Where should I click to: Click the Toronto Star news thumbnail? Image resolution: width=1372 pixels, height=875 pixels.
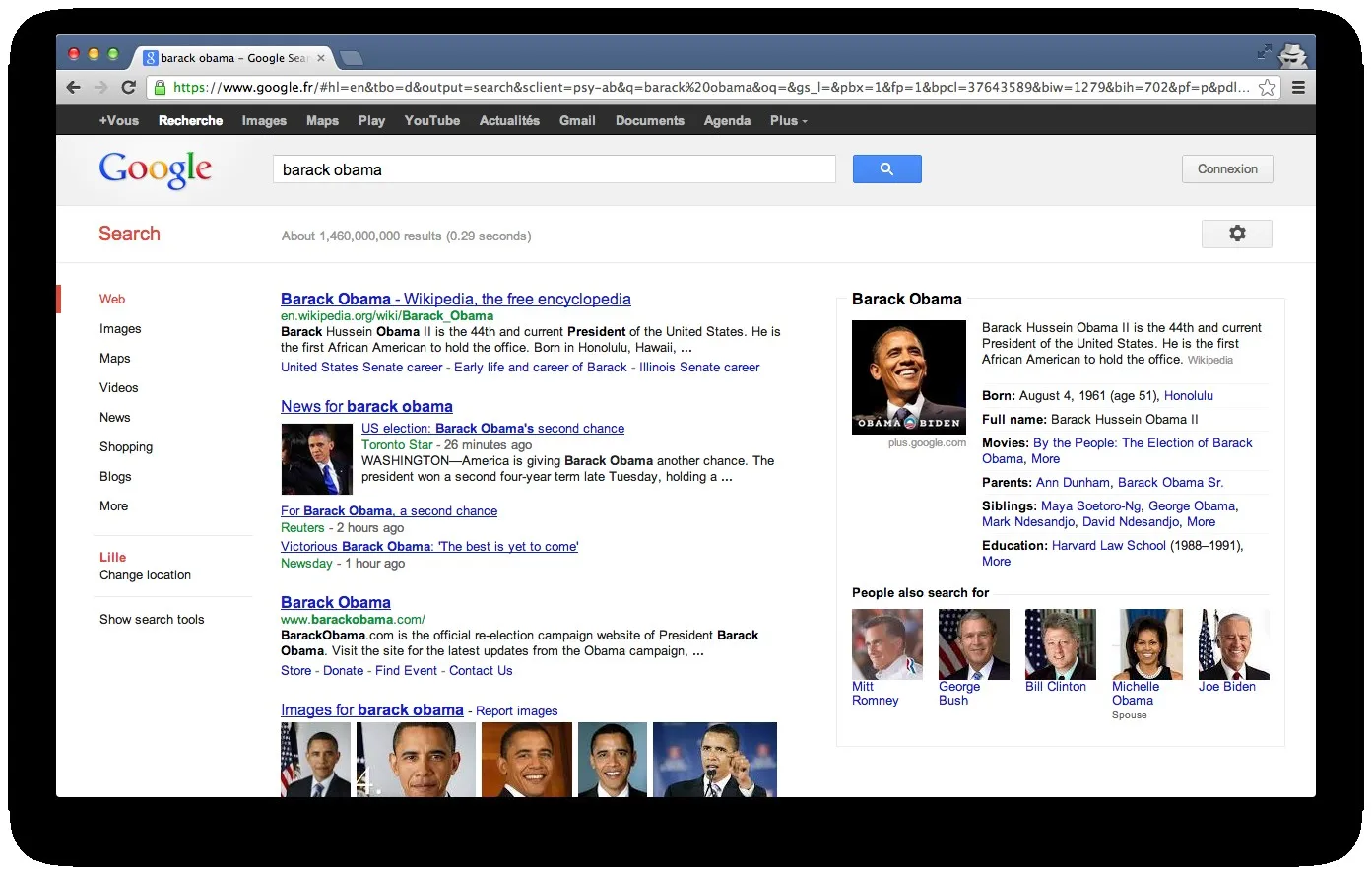point(316,459)
